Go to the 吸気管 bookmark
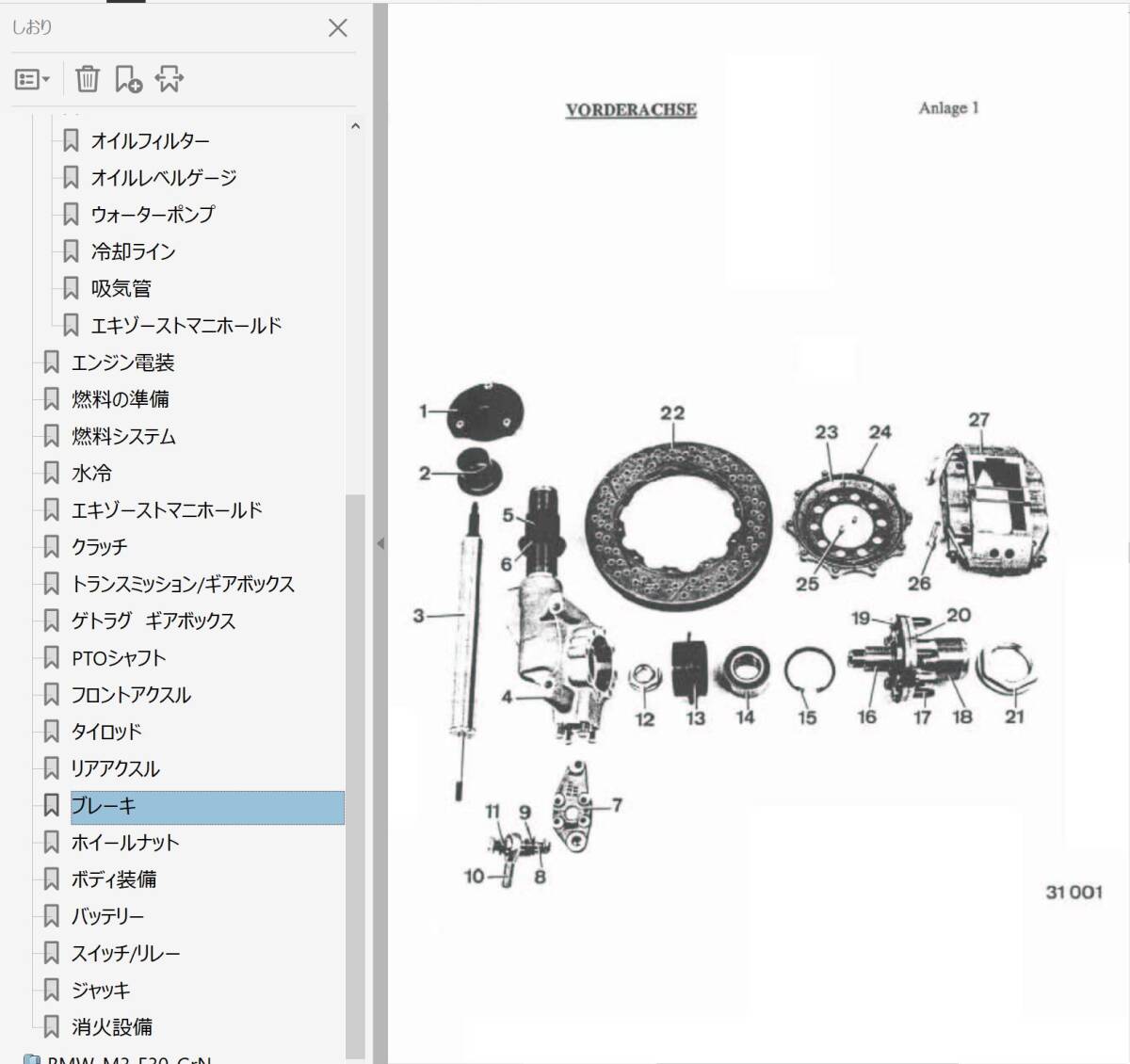Image resolution: width=1130 pixels, height=1064 pixels. point(121,288)
